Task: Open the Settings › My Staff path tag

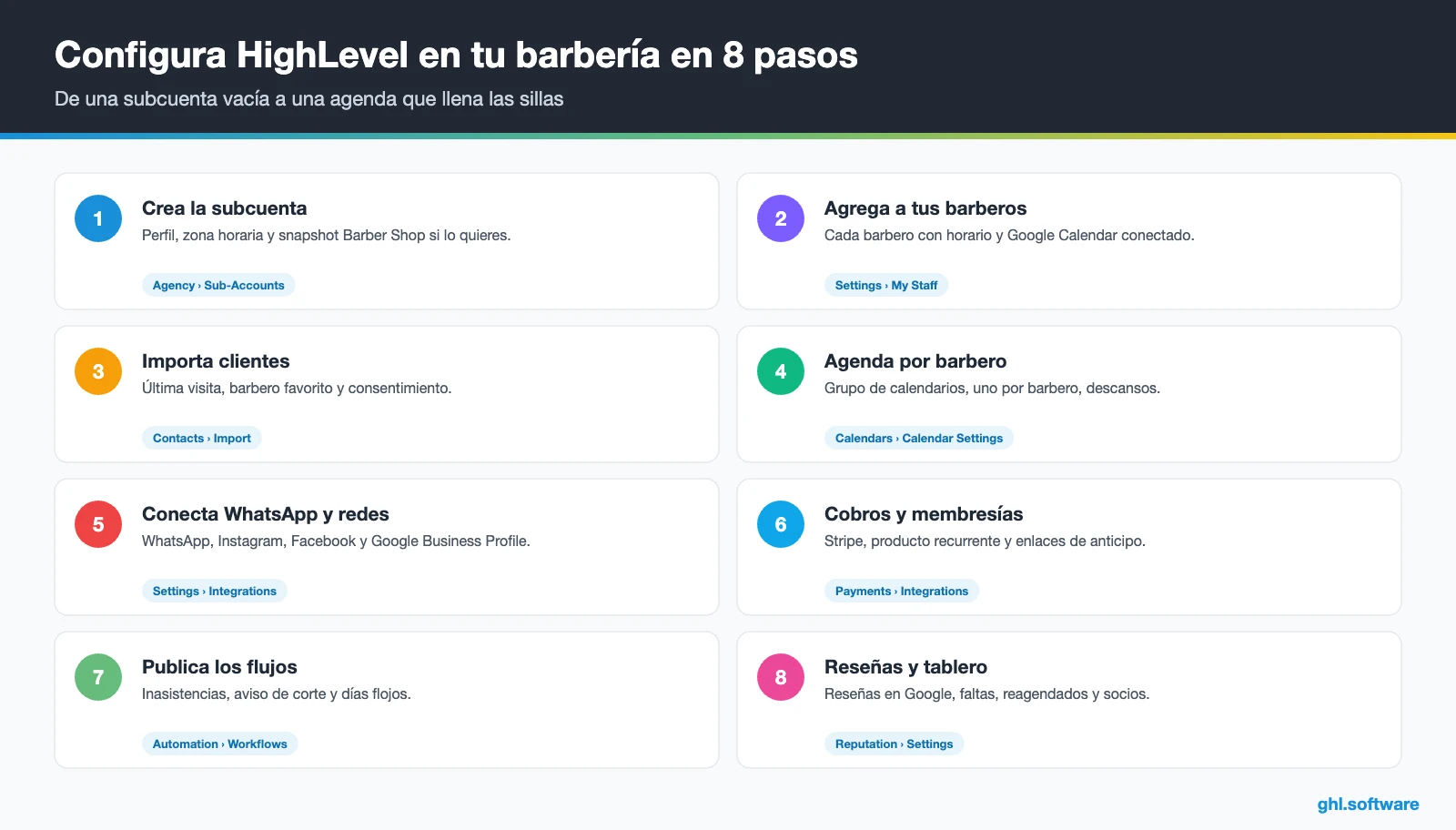Action: (886, 285)
